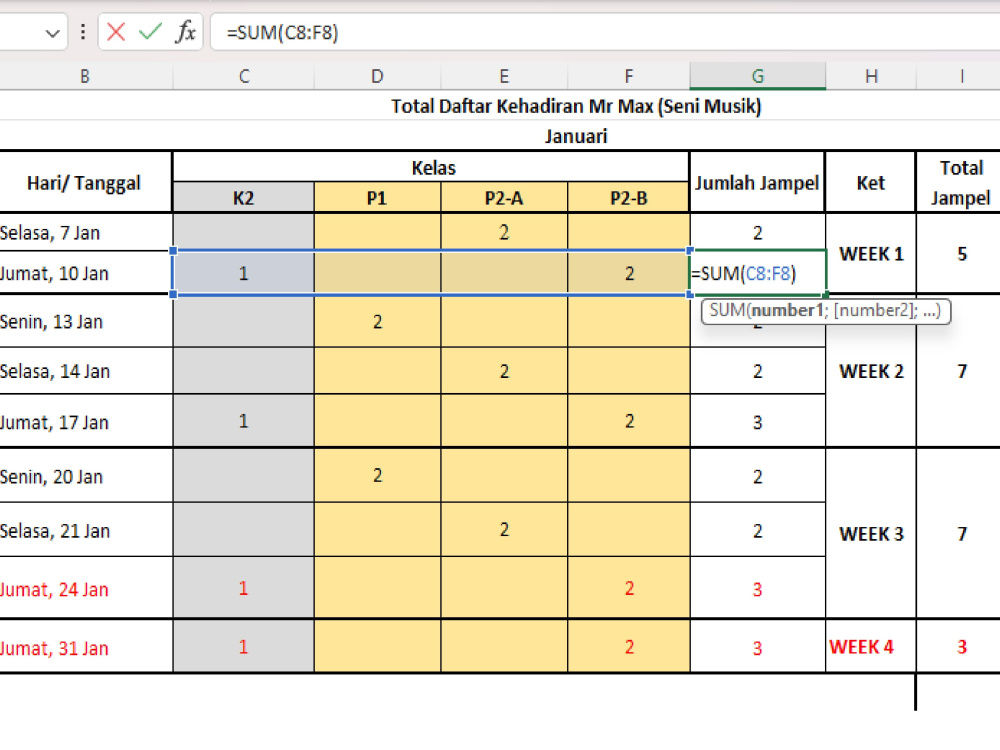Select the P2-A value 2 on Selasa, 7 Jan

pos(504,232)
